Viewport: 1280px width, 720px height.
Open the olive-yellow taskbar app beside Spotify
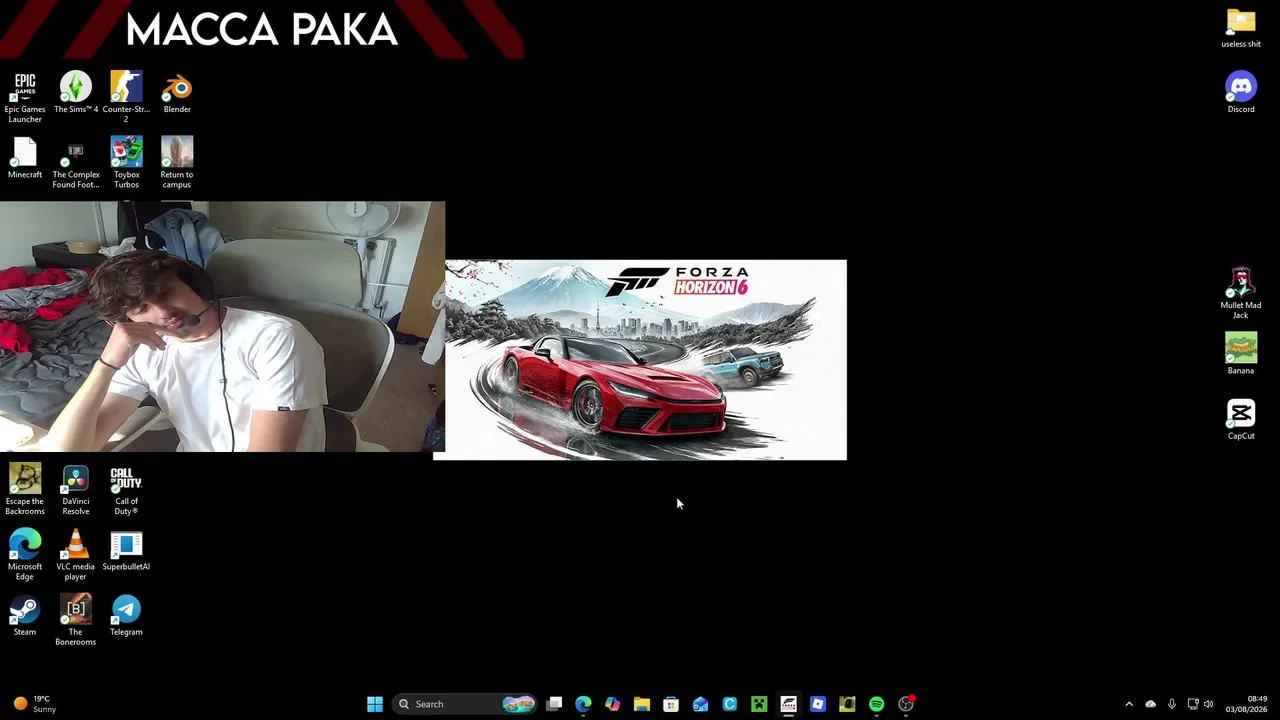coord(847,704)
